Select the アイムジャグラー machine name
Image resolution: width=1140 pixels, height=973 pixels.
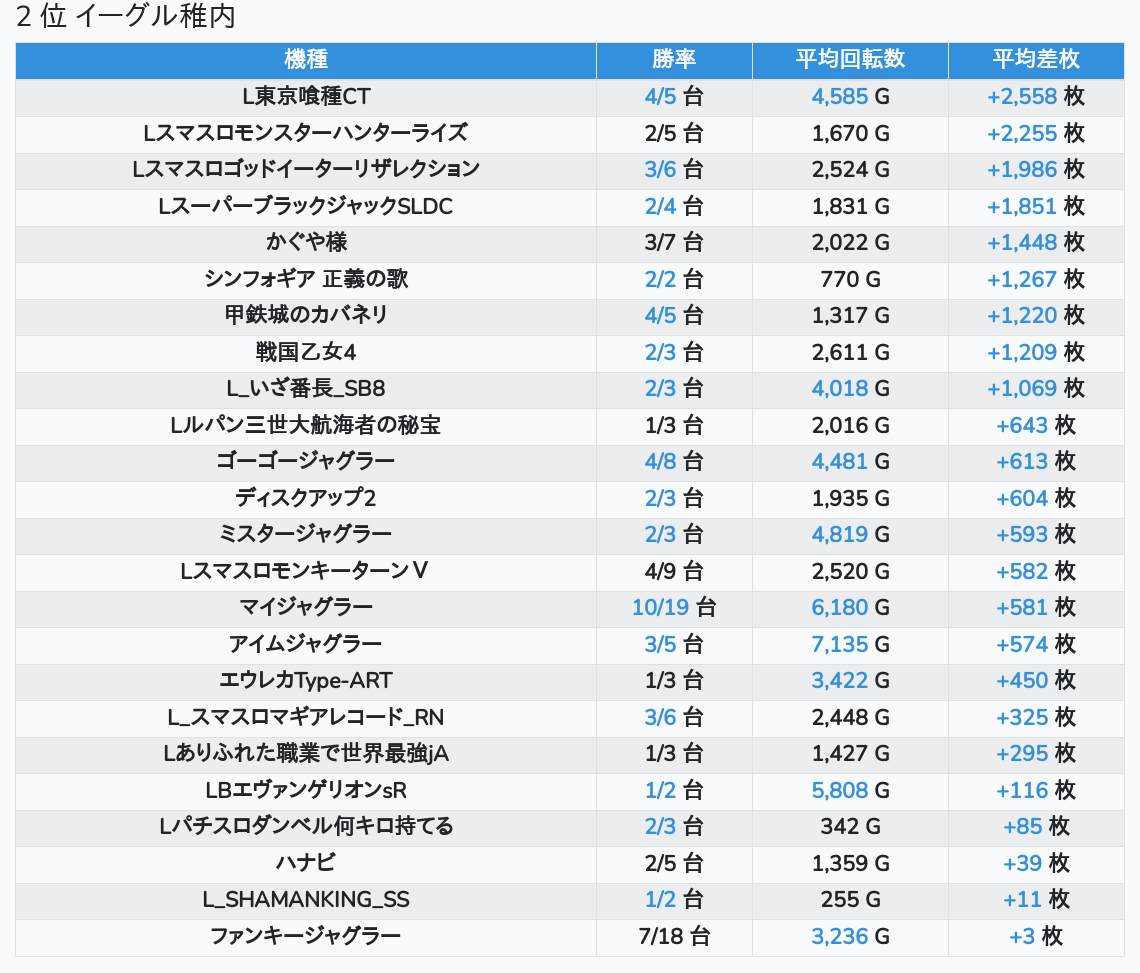click(x=306, y=644)
